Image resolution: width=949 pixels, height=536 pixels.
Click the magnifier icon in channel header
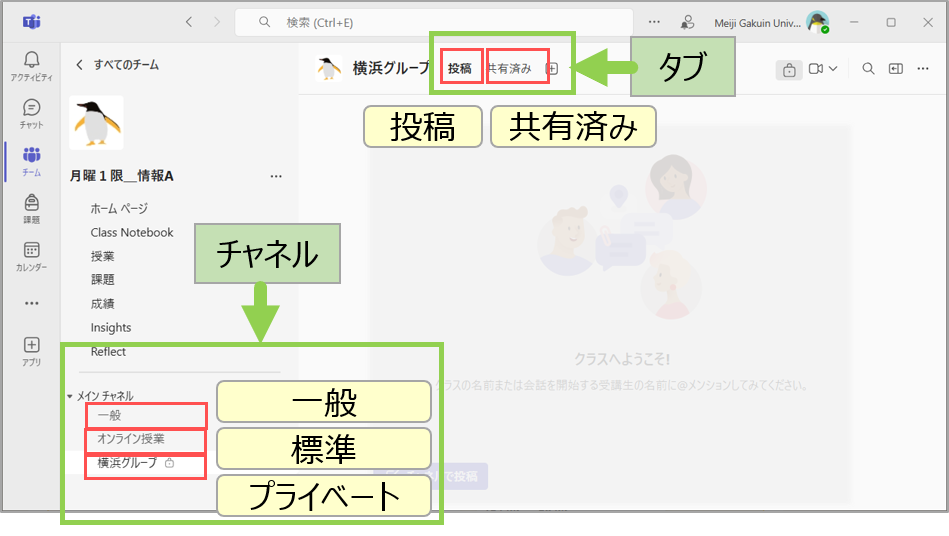click(x=868, y=69)
